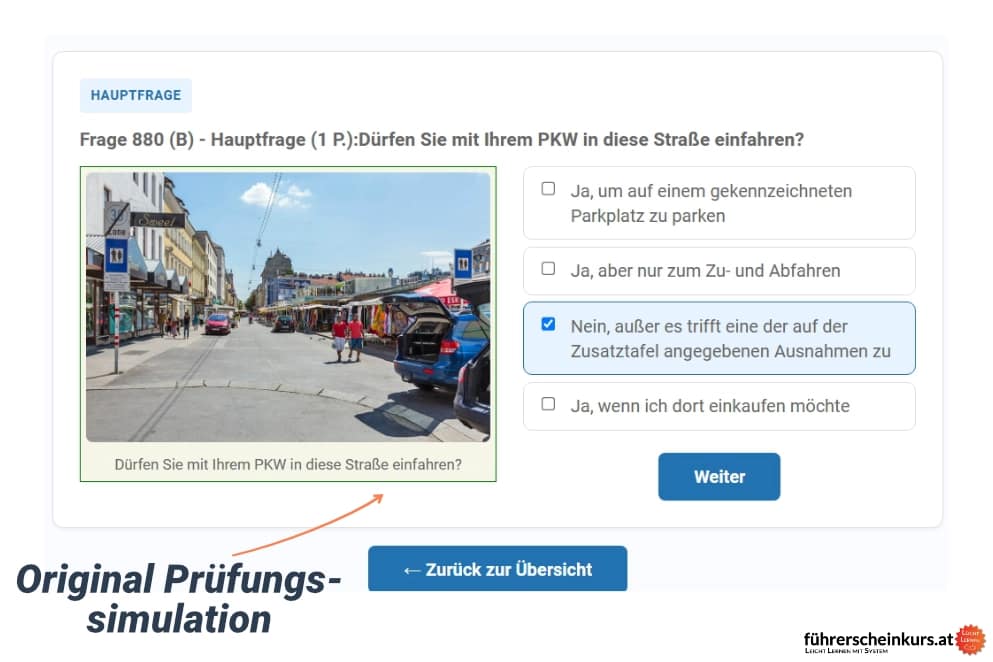The image size is (993, 662).
Task: Click the red car in the street
Action: [218, 324]
